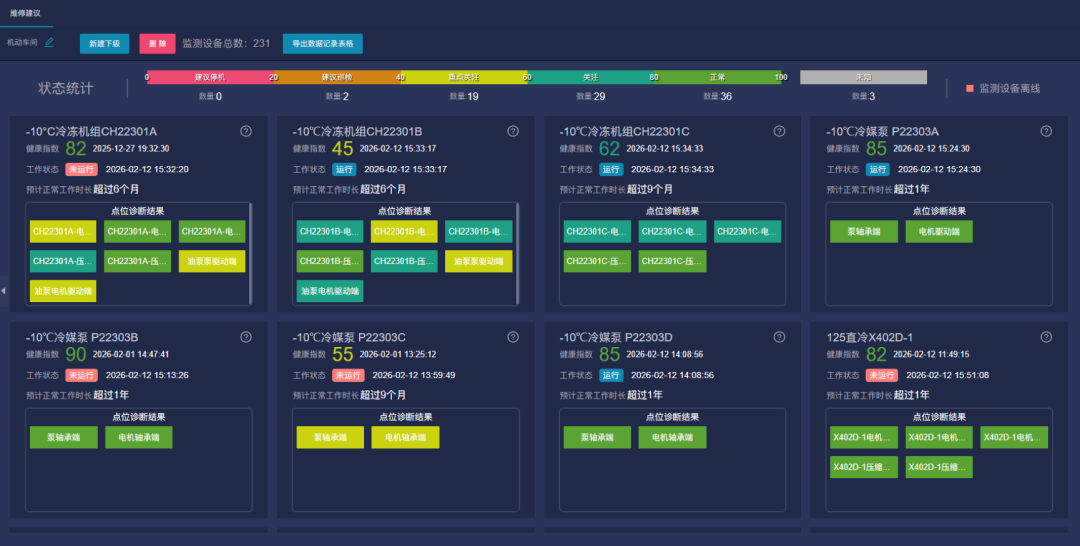Click the green 正常 status segment

717,77
